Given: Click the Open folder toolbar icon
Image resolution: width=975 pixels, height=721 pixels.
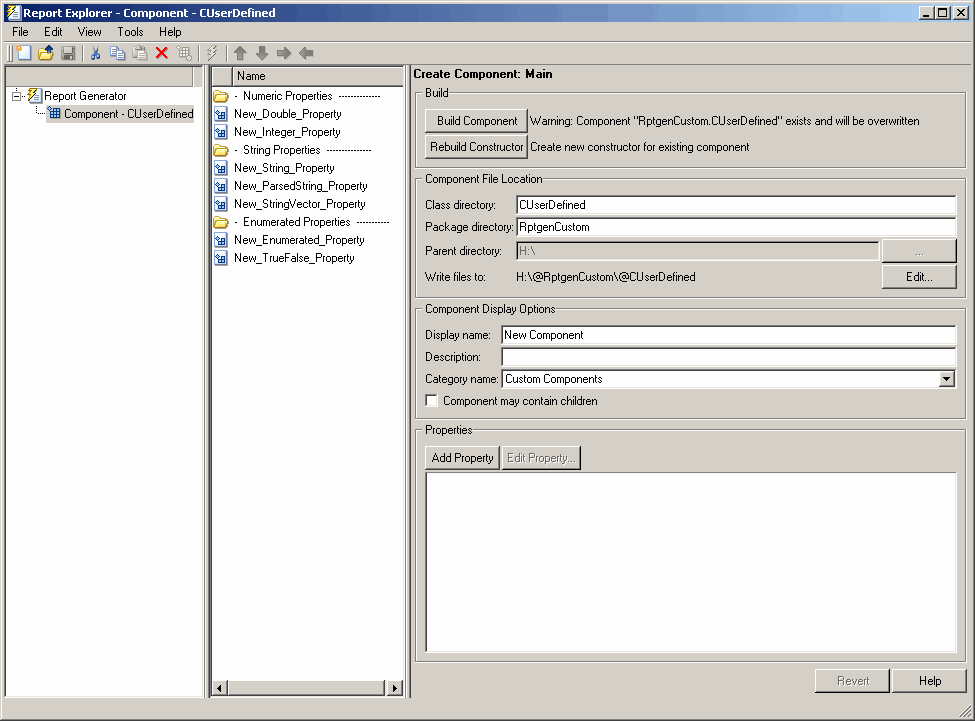Looking at the screenshot, I should tap(46, 53).
